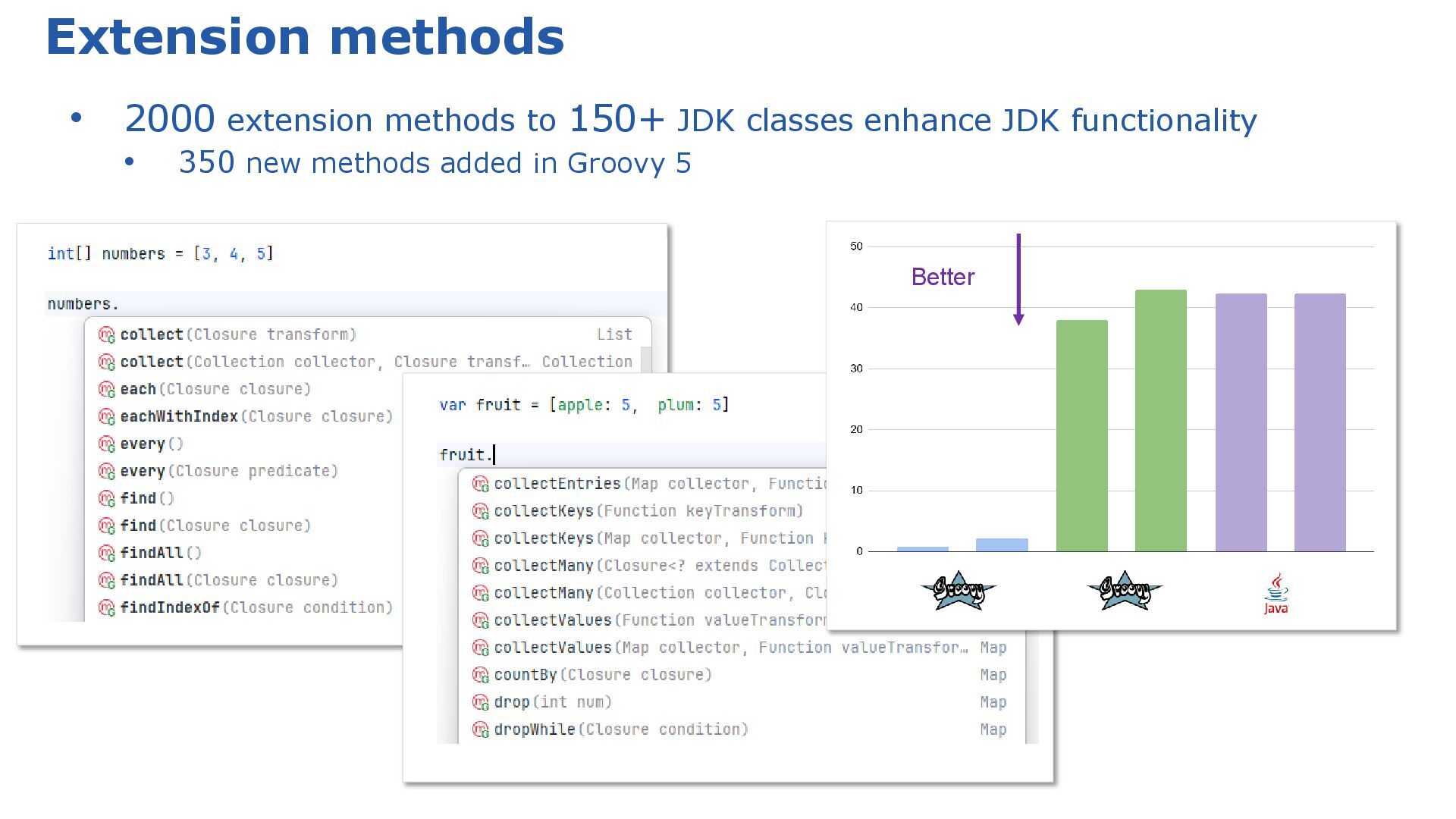
Task: Click the method icon beside findIndexOf
Action: (106, 607)
